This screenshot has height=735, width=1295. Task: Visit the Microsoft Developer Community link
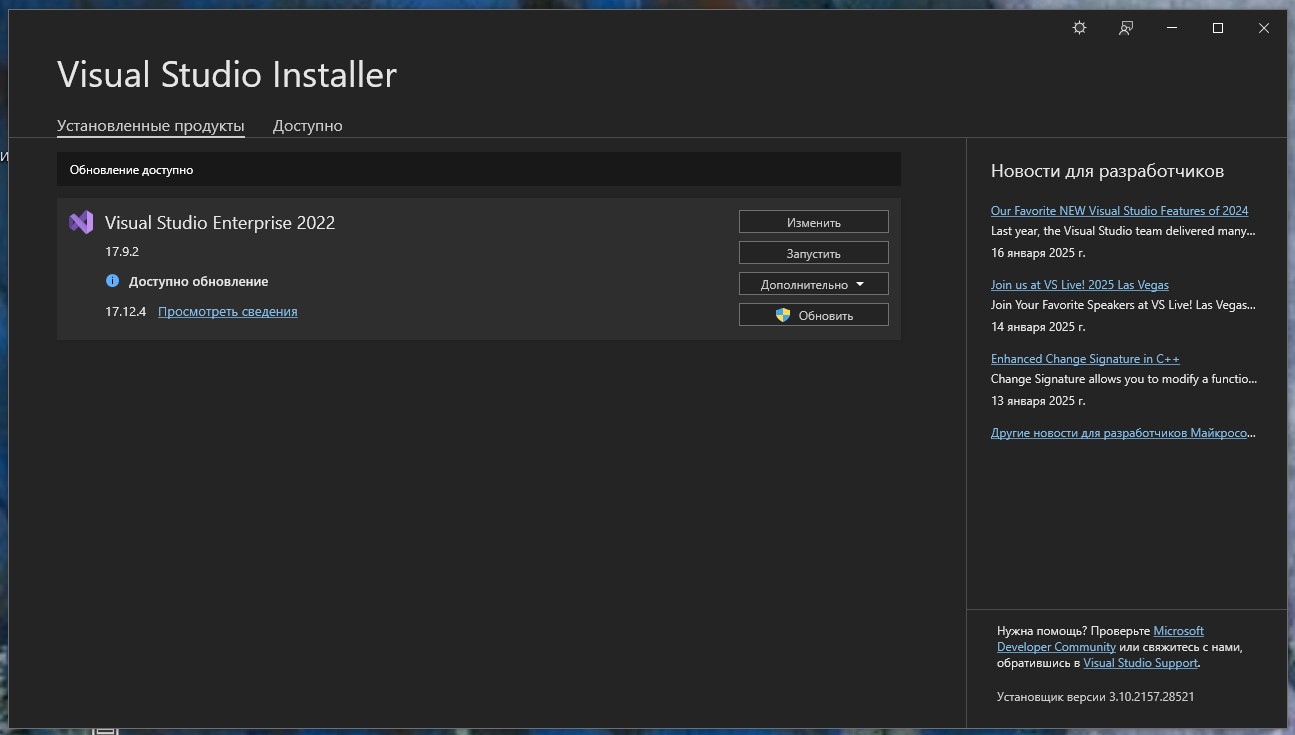point(1056,646)
